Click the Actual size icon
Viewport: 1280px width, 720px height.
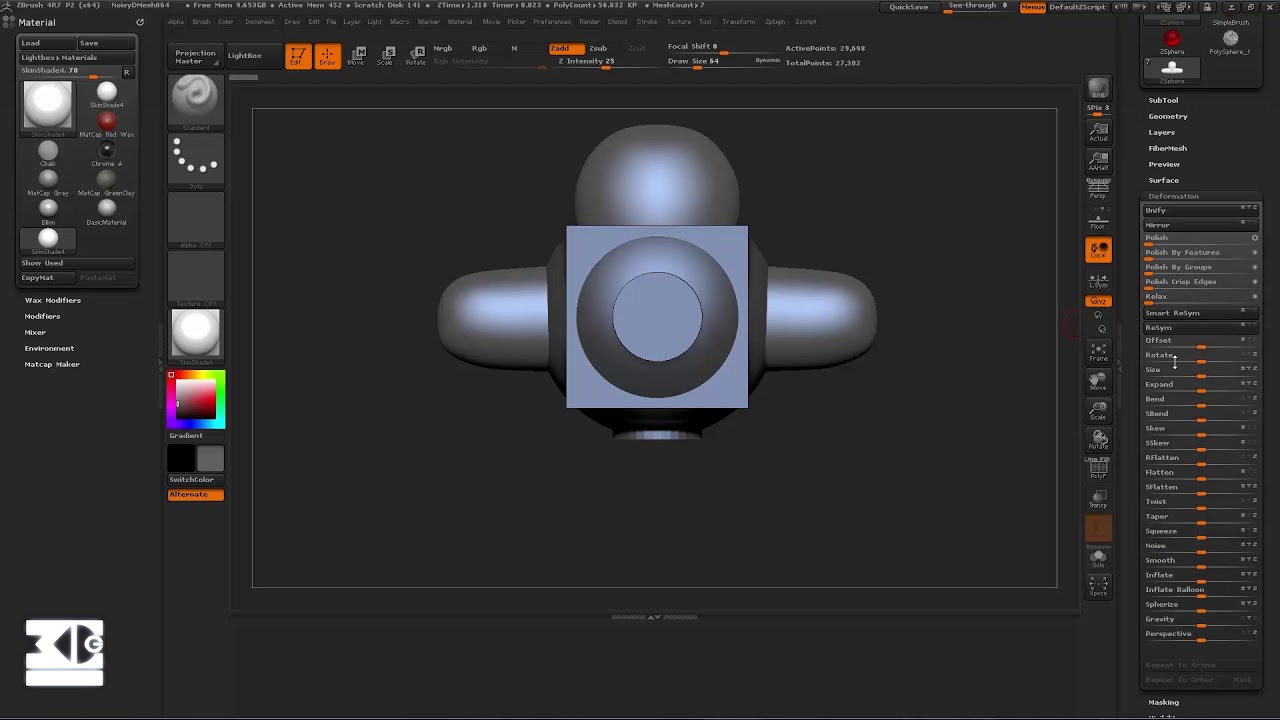tap(1098, 132)
